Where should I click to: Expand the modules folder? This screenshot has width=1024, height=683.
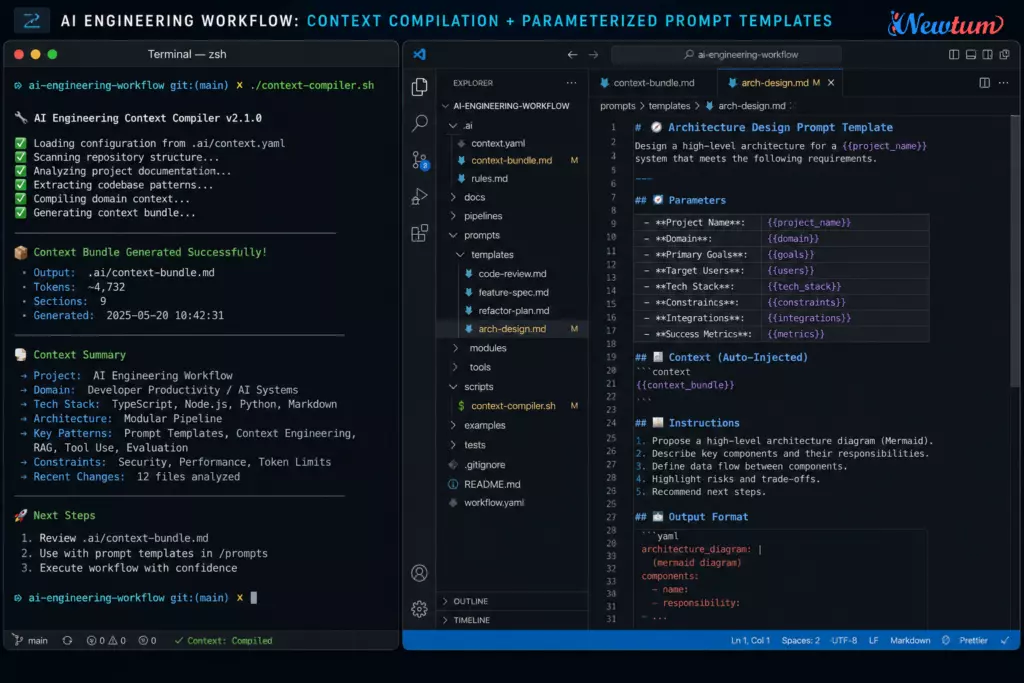pyautogui.click(x=455, y=348)
